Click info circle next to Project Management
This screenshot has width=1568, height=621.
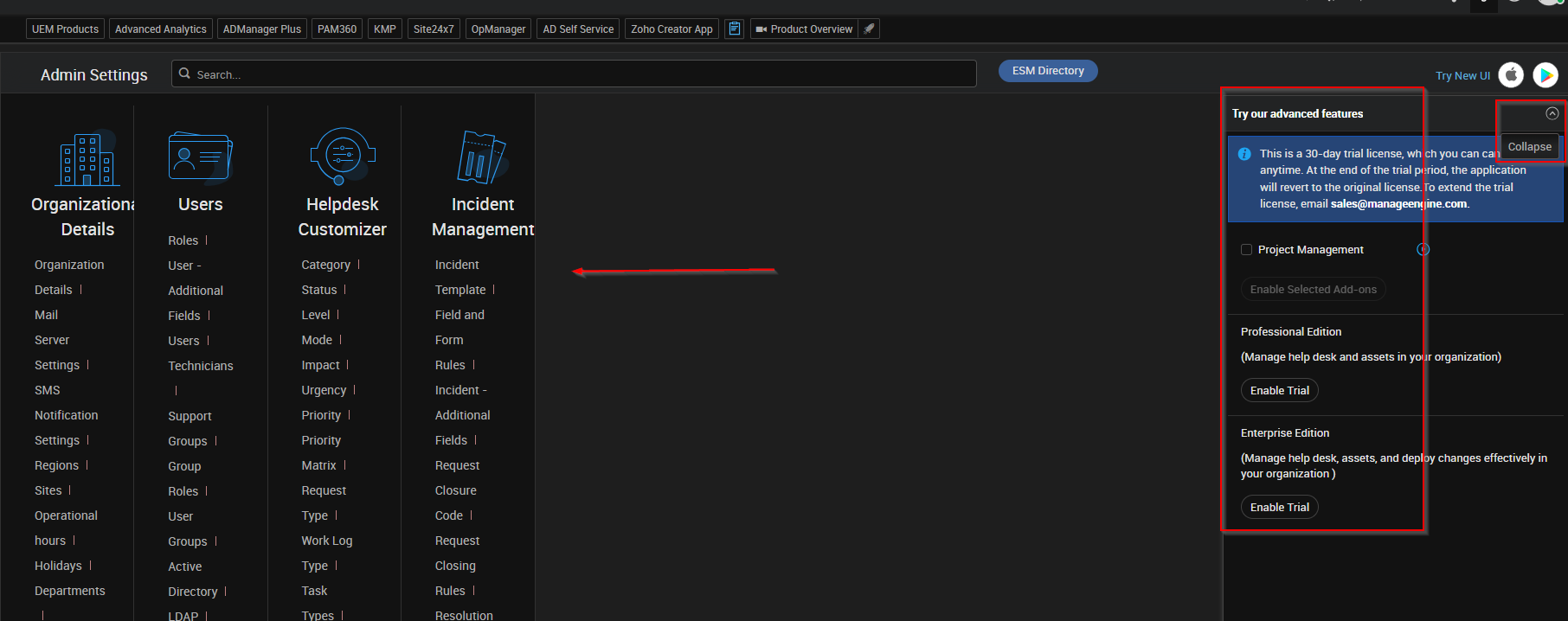tap(1423, 249)
